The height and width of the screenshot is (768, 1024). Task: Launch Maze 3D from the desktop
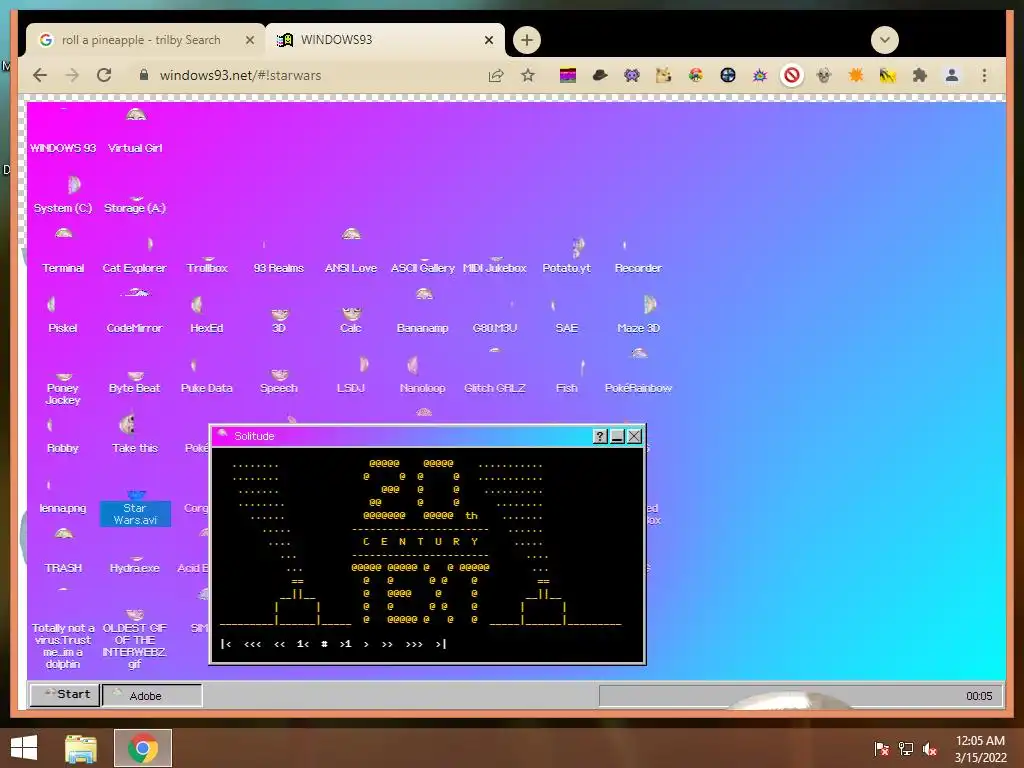coord(638,315)
